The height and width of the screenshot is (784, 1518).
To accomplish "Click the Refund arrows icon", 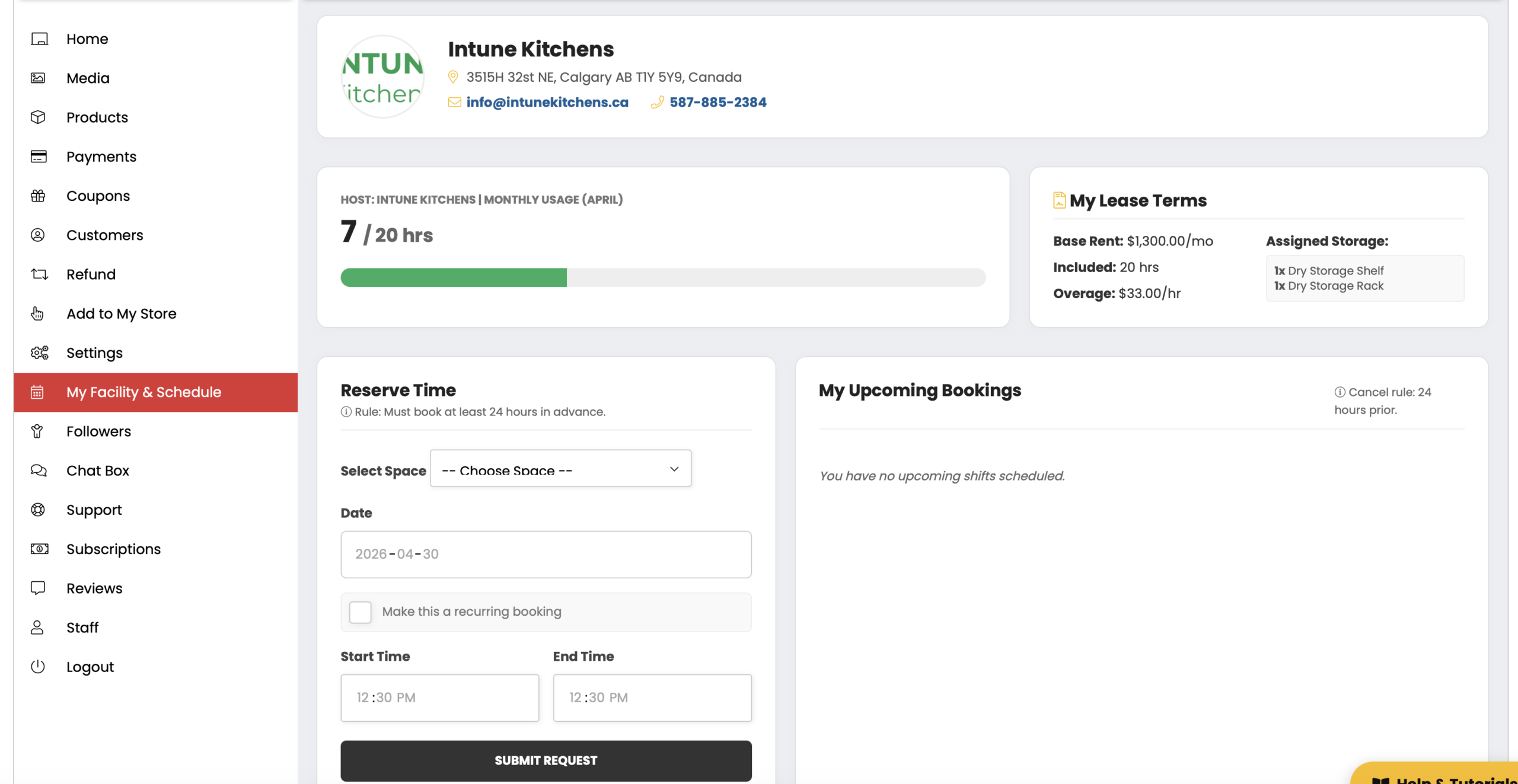I will click(x=39, y=274).
